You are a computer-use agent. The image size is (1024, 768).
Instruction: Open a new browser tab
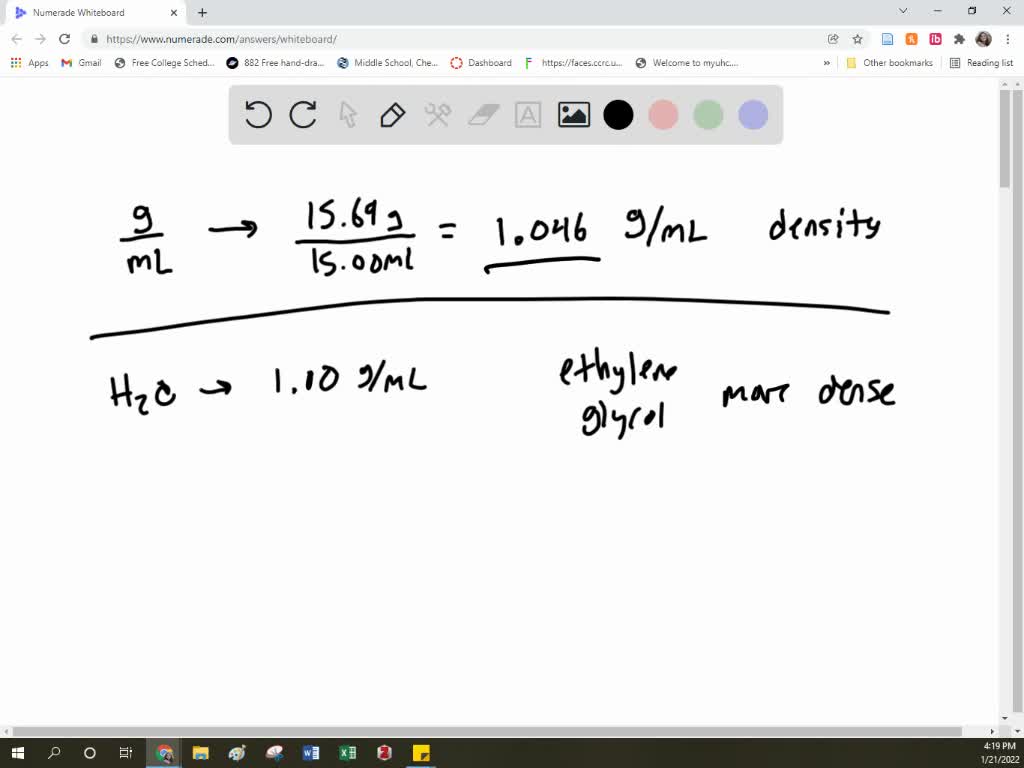pyautogui.click(x=202, y=13)
